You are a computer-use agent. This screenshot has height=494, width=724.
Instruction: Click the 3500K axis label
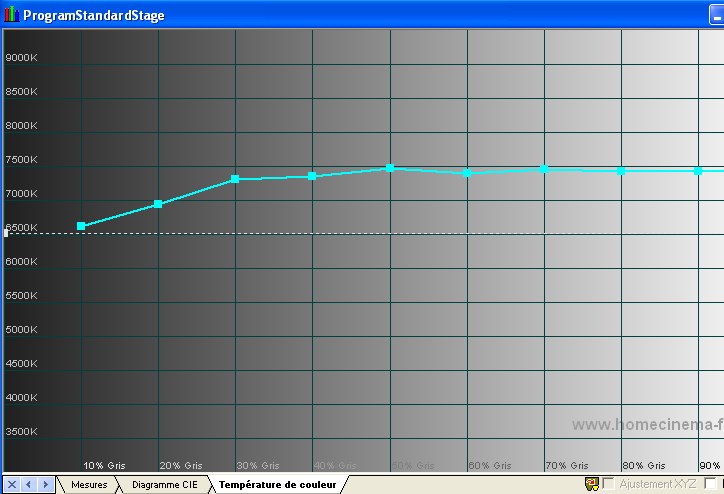(x=21, y=432)
